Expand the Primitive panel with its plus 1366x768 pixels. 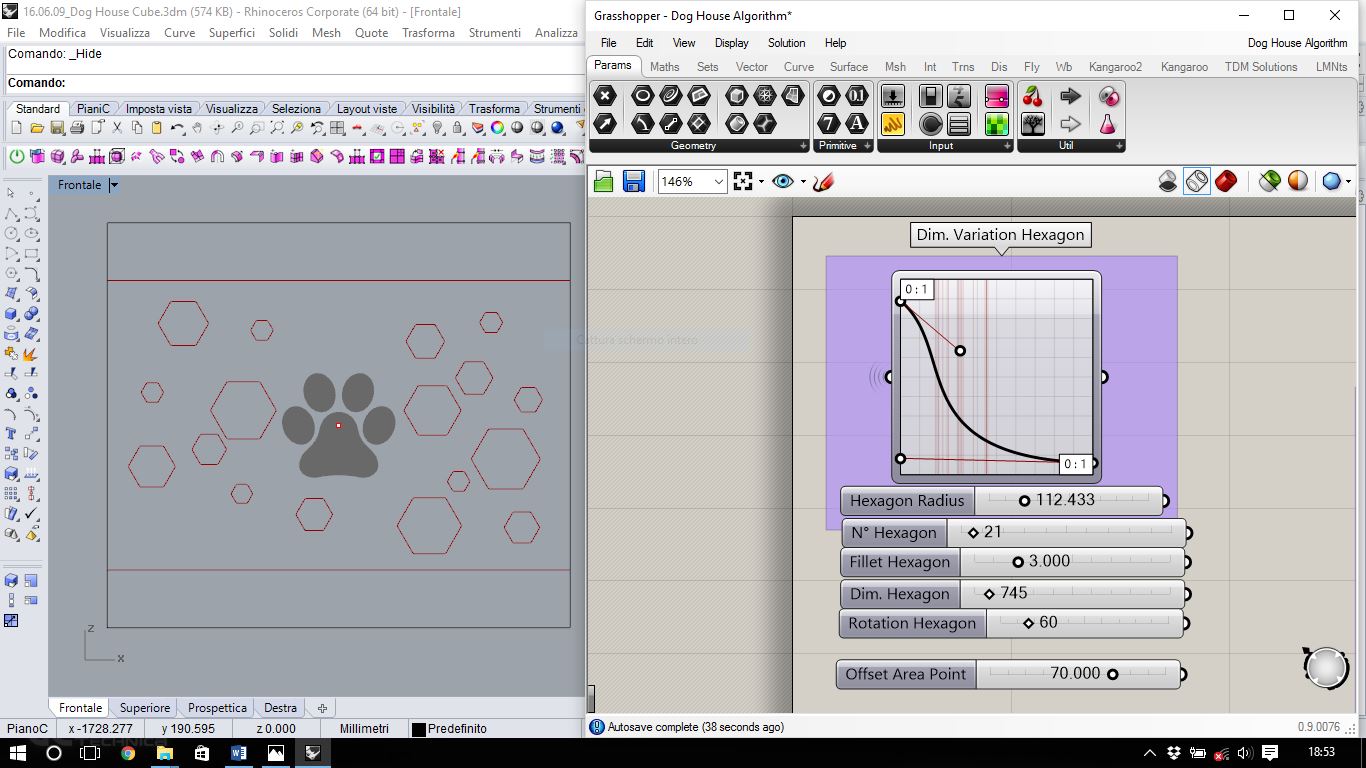click(867, 146)
